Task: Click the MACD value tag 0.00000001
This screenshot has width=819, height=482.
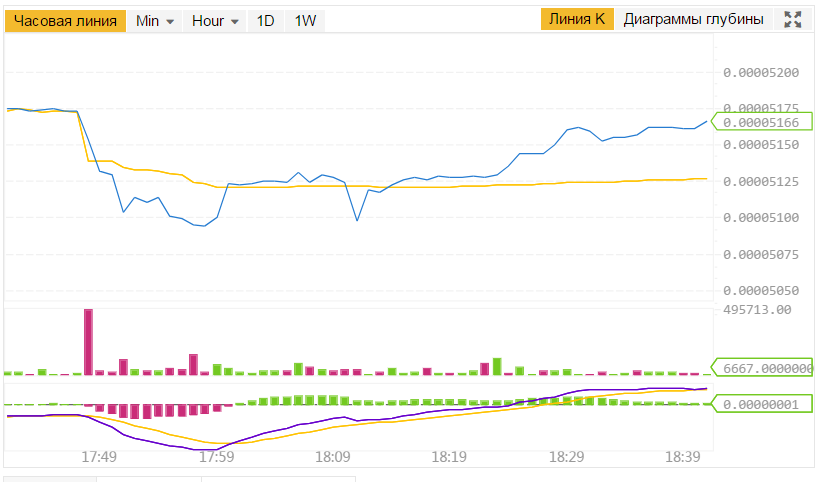Action: click(x=761, y=404)
